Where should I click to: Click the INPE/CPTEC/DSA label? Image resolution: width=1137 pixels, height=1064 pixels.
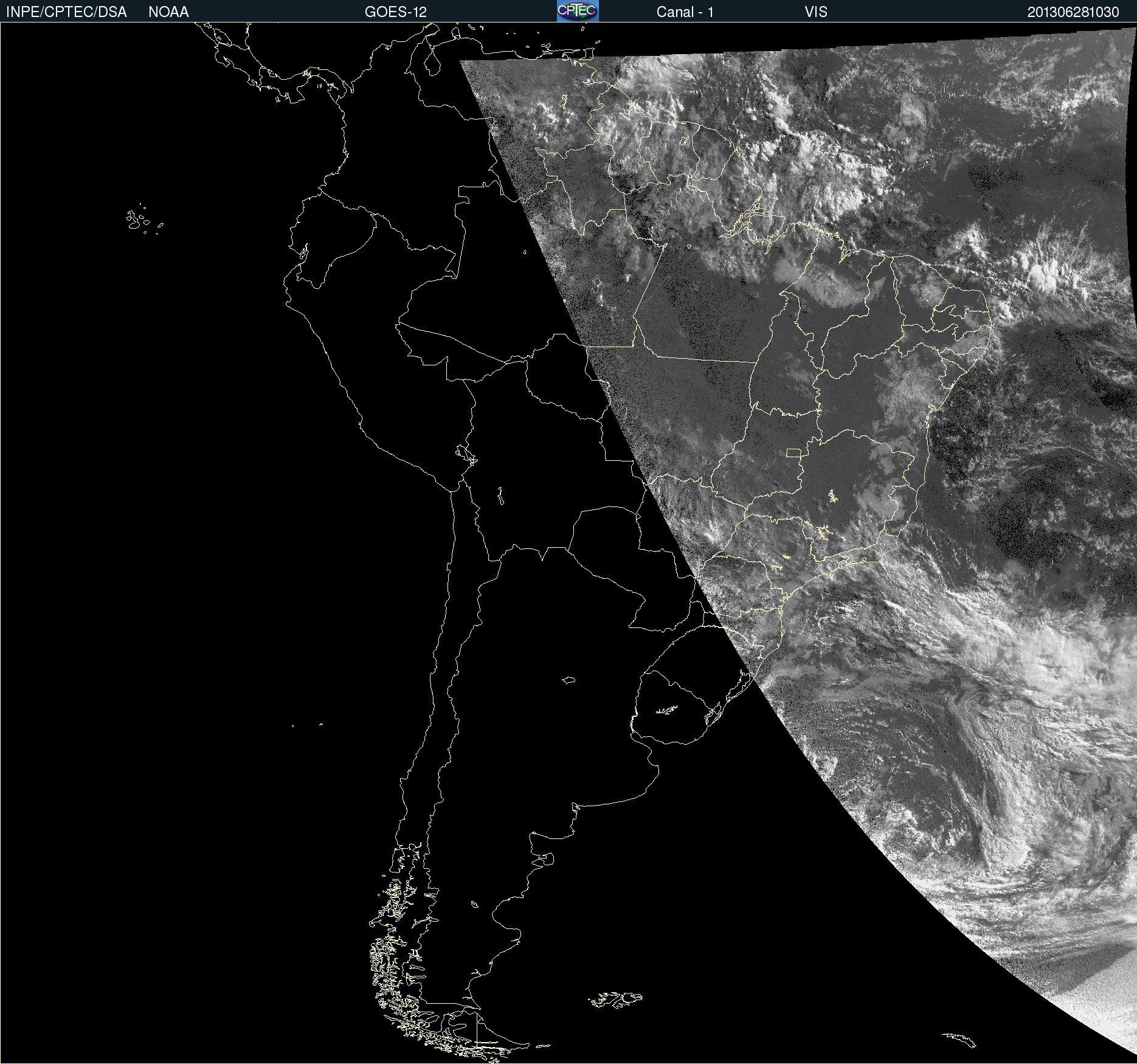click(66, 12)
